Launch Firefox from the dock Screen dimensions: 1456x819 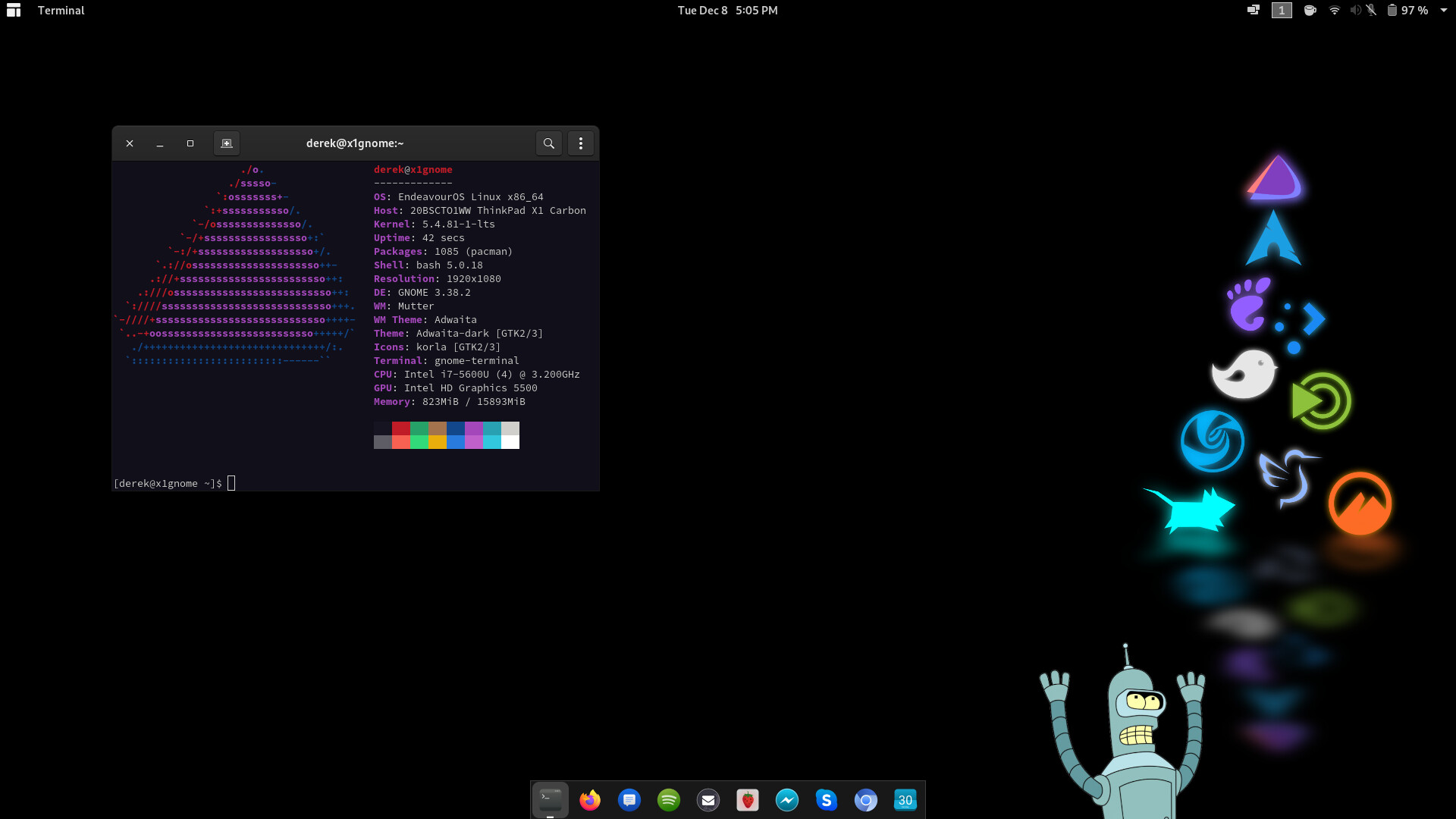590,800
